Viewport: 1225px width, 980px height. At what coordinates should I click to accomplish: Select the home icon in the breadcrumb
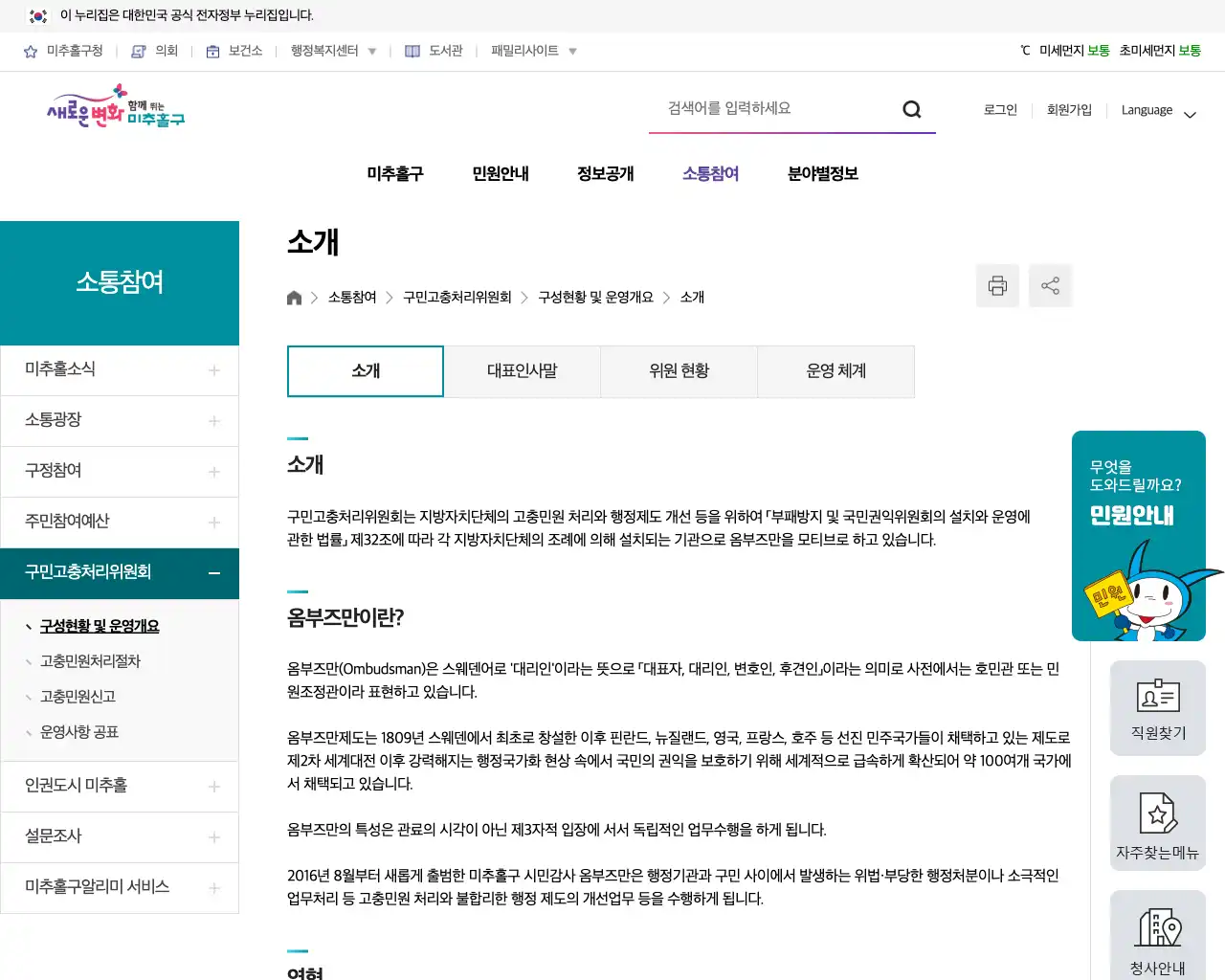pyautogui.click(x=294, y=297)
